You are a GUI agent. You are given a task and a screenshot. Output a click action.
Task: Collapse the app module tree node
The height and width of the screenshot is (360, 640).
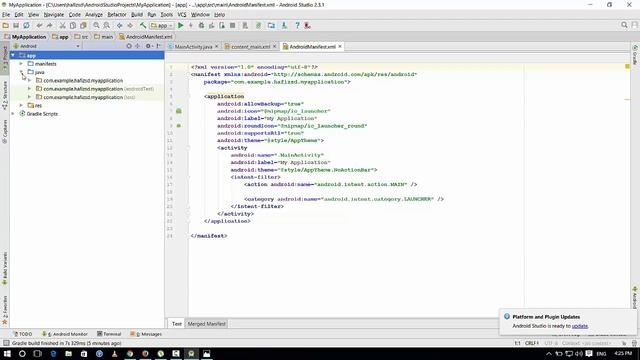coord(13,55)
